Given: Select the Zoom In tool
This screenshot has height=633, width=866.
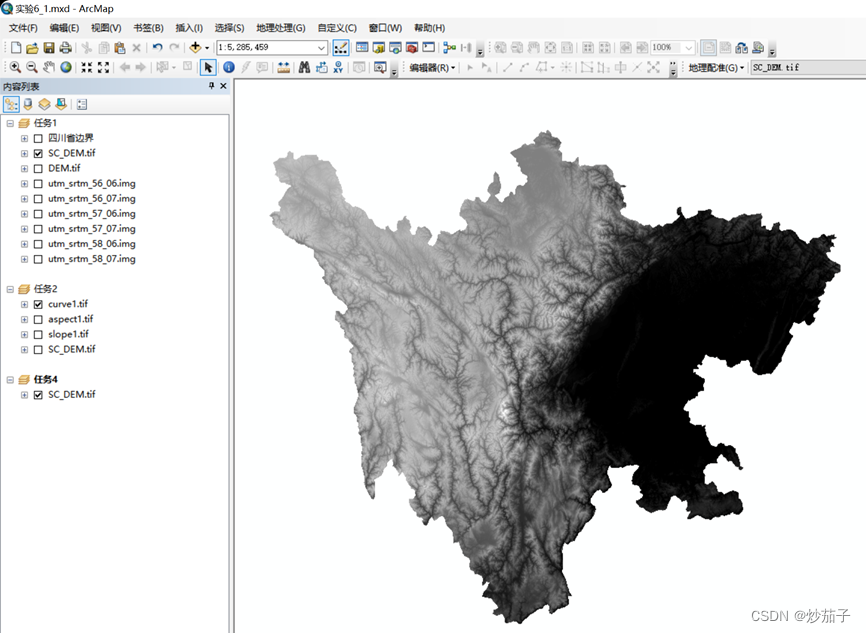Looking at the screenshot, I should click(15, 67).
